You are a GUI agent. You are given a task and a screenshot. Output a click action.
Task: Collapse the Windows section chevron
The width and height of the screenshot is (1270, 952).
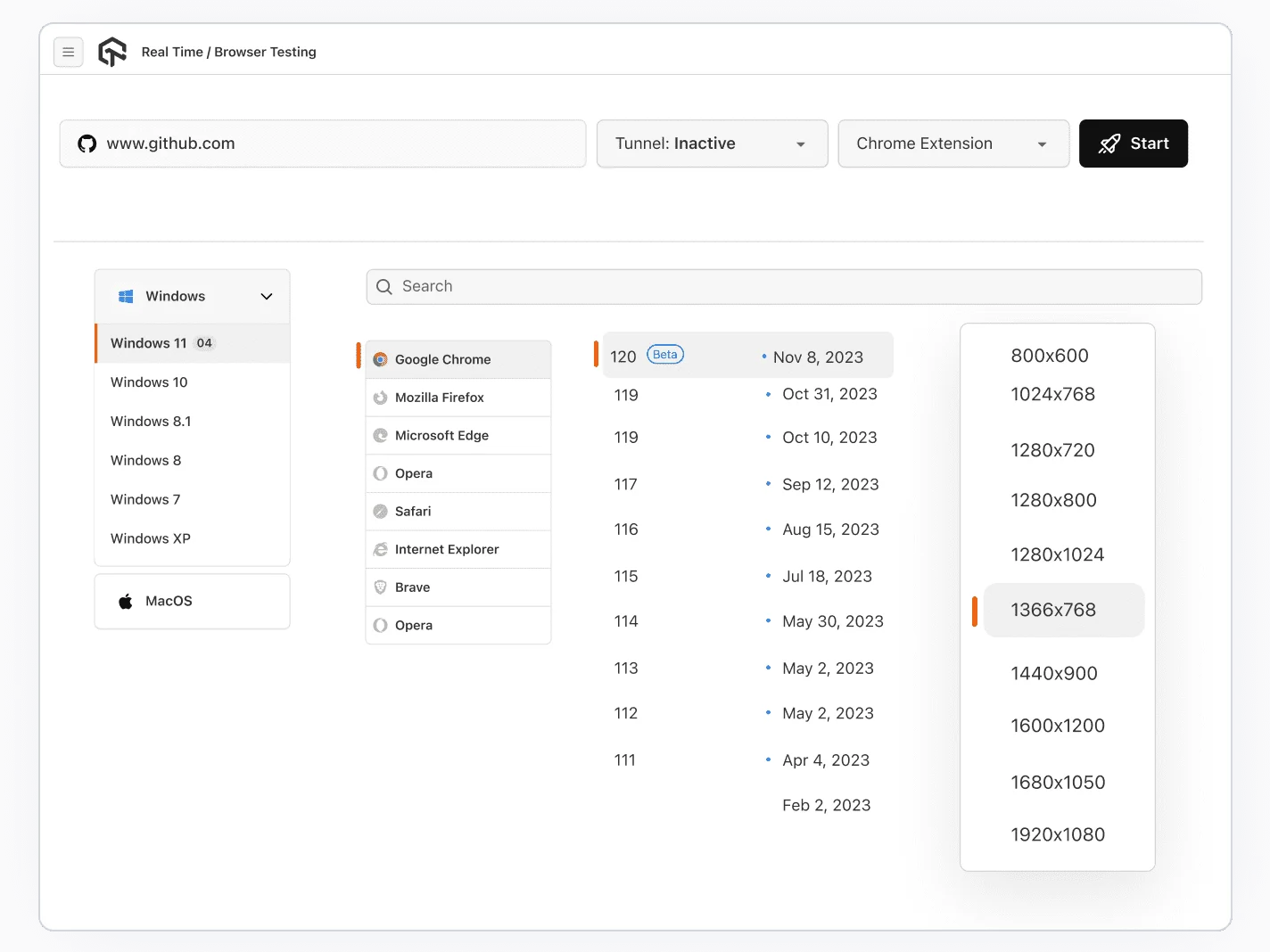click(x=266, y=295)
